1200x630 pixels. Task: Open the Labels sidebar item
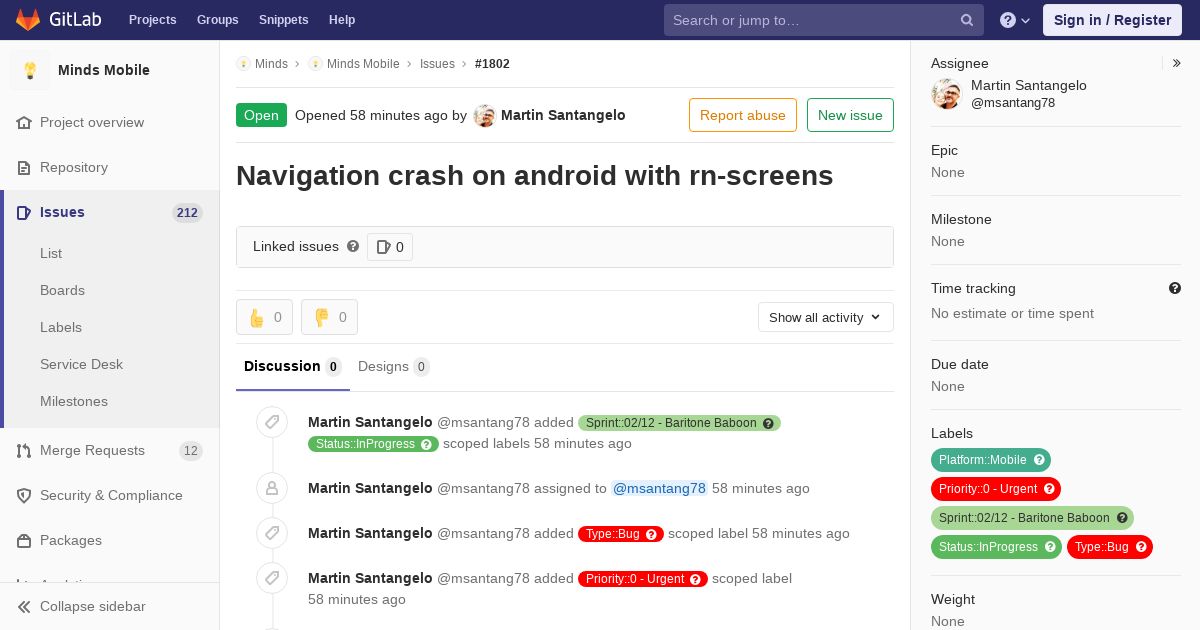pyautogui.click(x=61, y=327)
